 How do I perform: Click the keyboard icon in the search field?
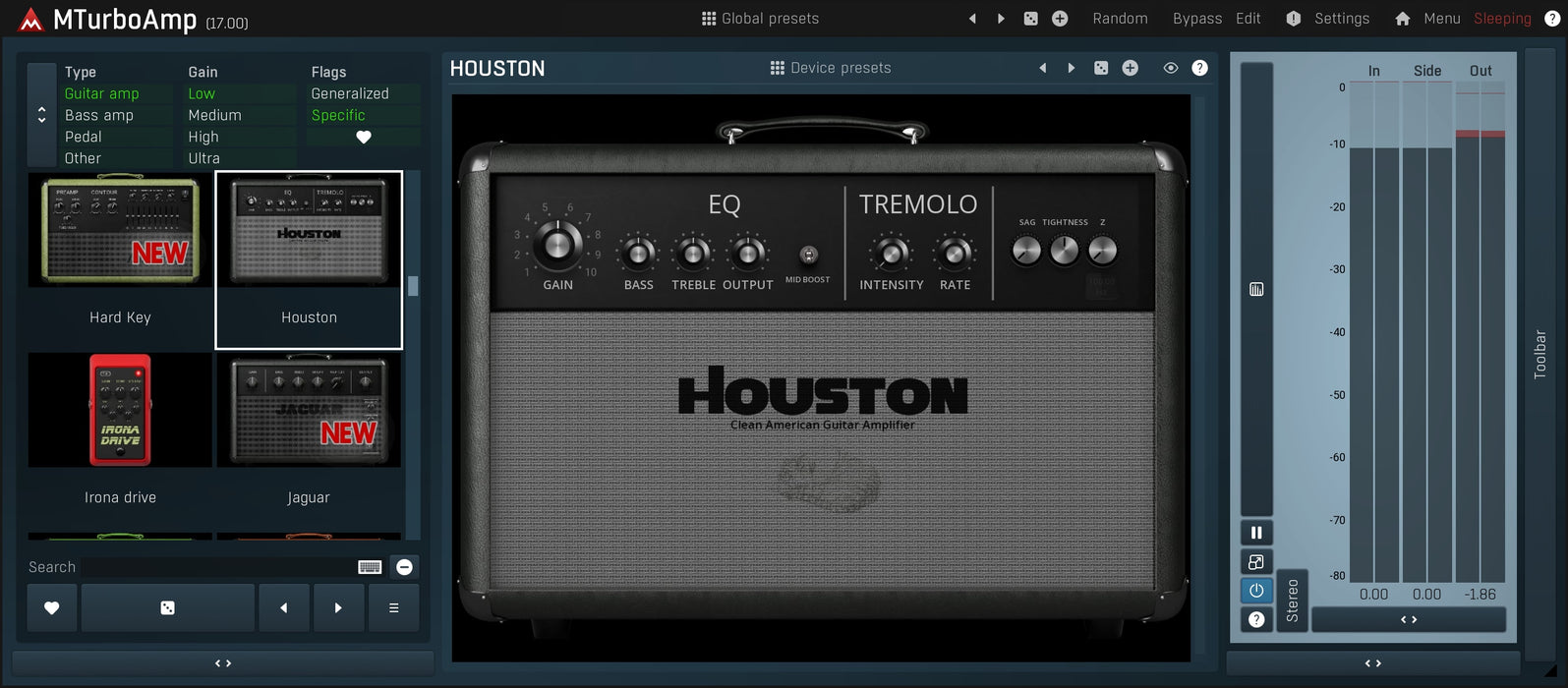[370, 567]
